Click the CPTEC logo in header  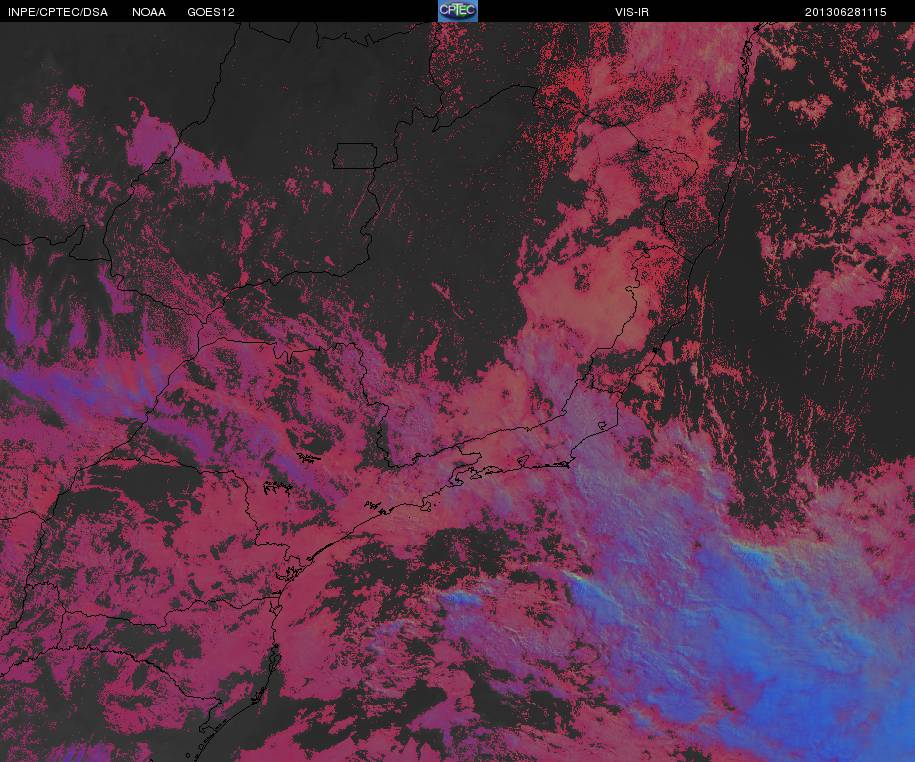(458, 11)
